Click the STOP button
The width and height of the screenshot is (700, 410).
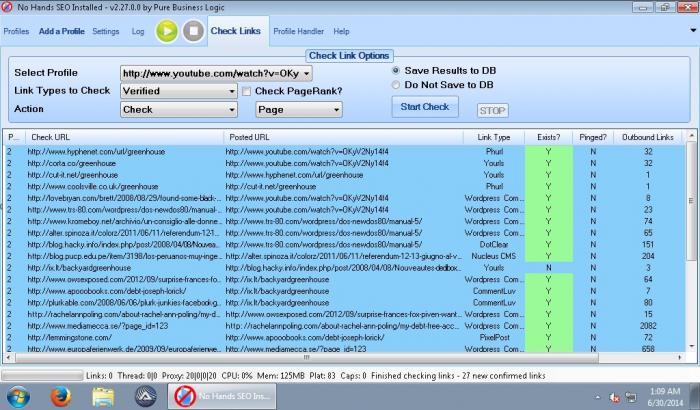pyautogui.click(x=492, y=110)
